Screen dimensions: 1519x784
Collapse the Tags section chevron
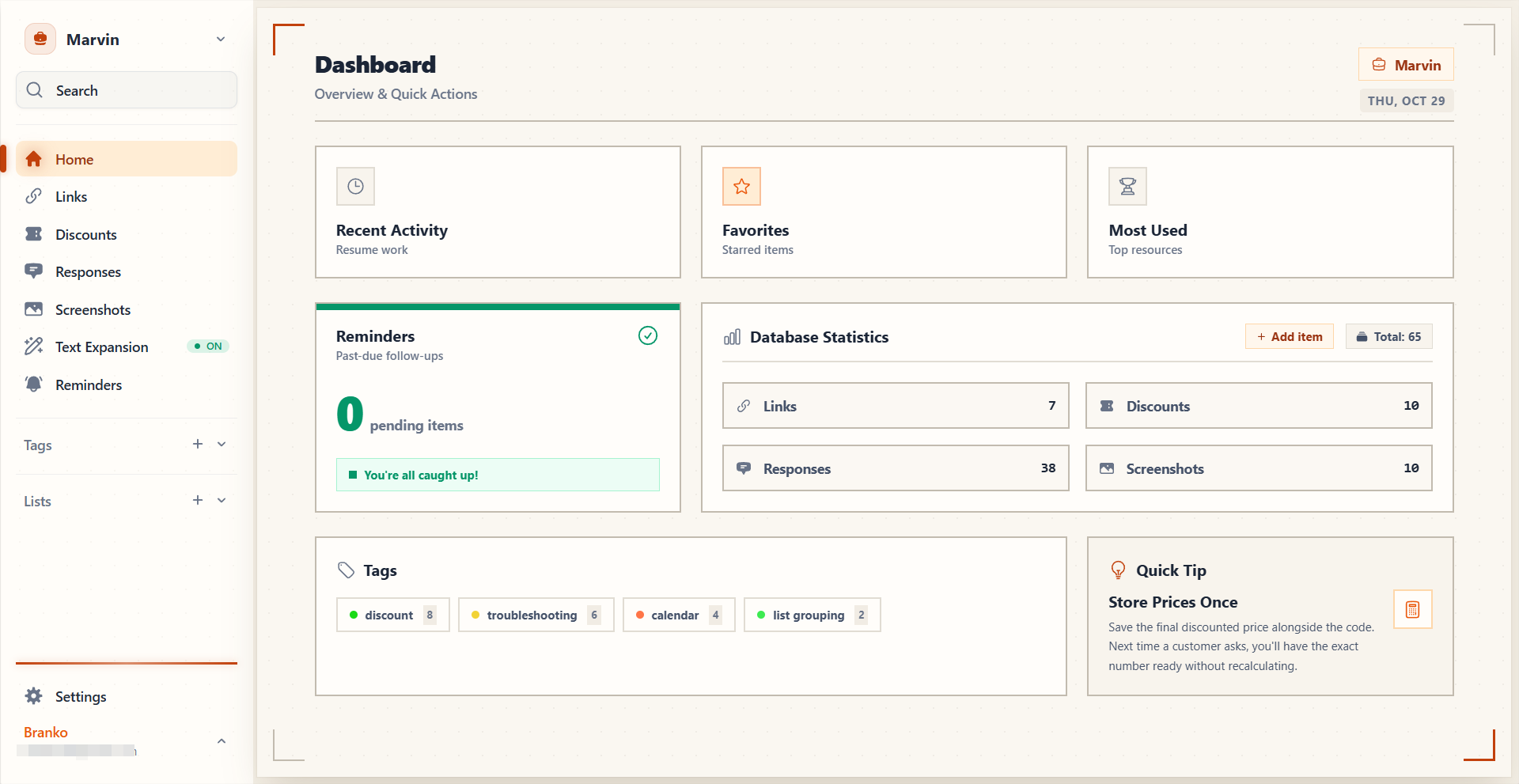222,445
